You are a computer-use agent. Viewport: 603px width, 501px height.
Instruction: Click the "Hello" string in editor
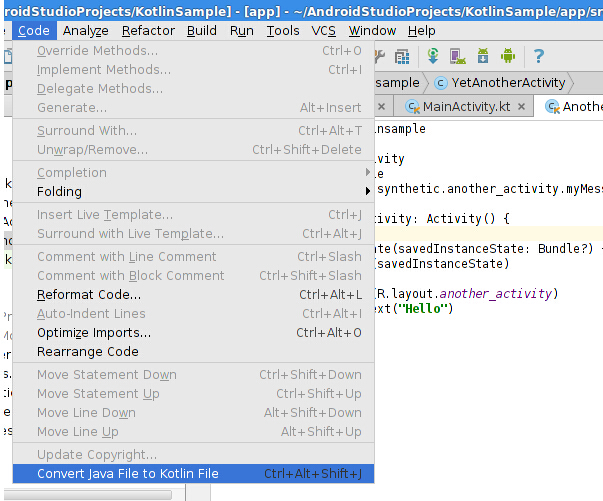(x=425, y=309)
